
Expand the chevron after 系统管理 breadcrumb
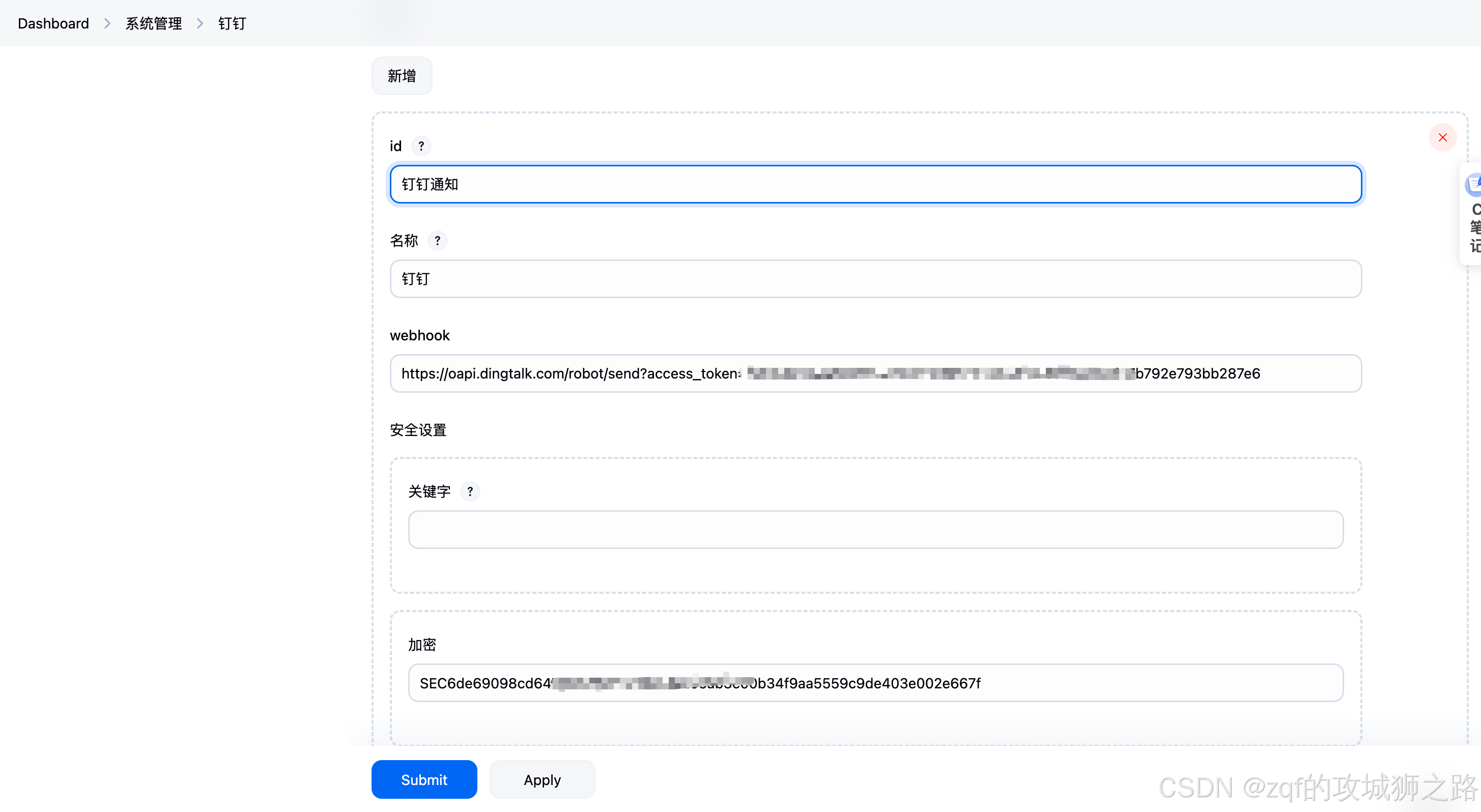200,23
